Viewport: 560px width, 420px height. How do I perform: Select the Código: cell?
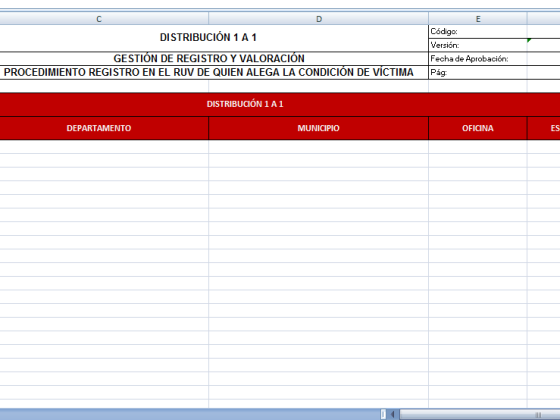pyautogui.click(x=478, y=31)
